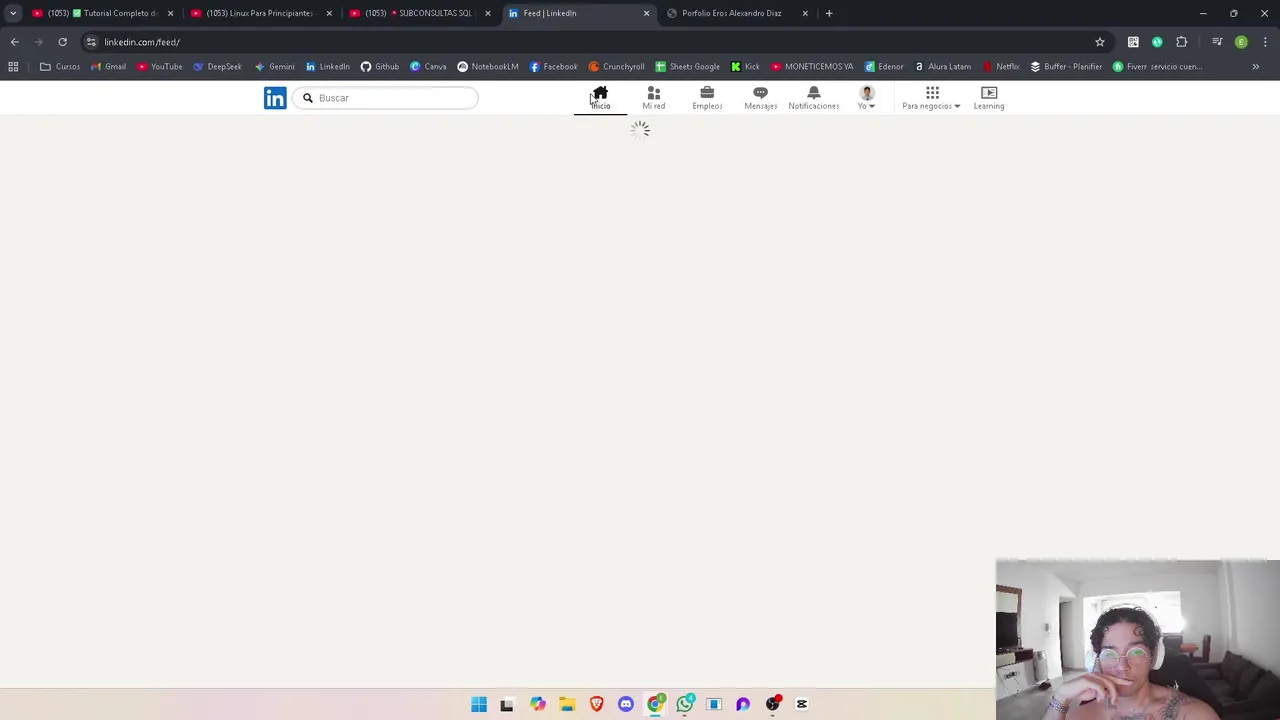The image size is (1280, 720).
Task: View Notificaciones bell
Action: click(813, 98)
